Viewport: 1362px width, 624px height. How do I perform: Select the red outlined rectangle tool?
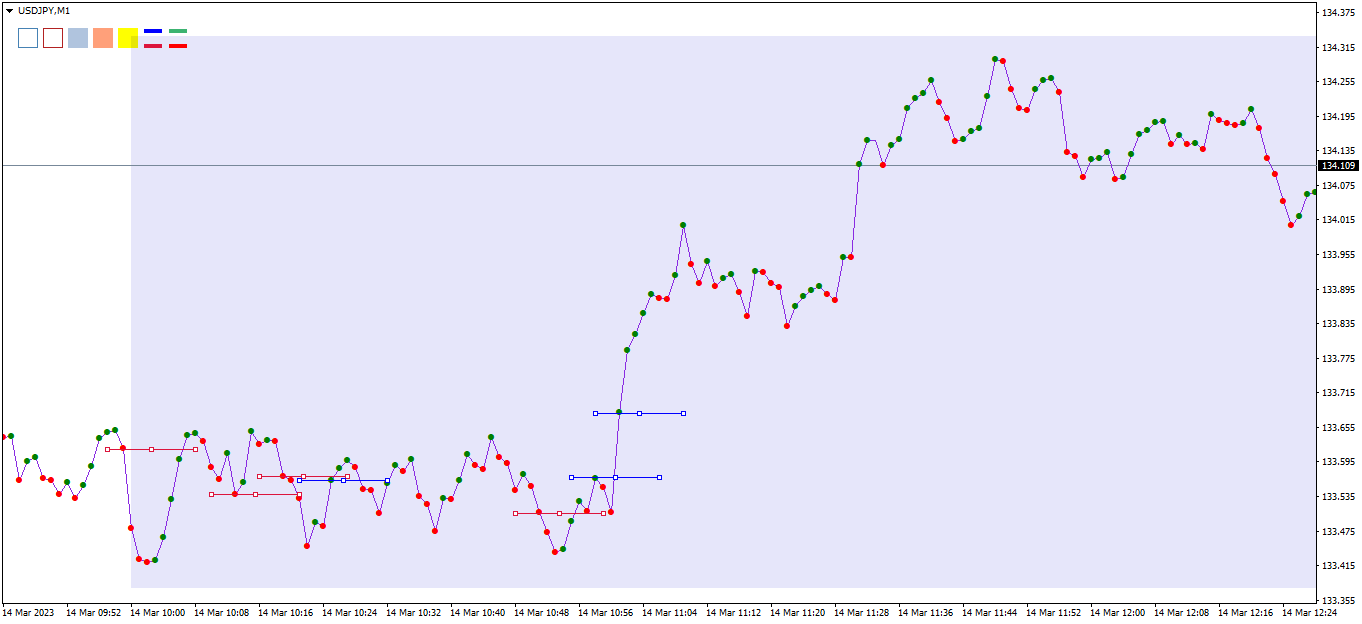[x=53, y=38]
